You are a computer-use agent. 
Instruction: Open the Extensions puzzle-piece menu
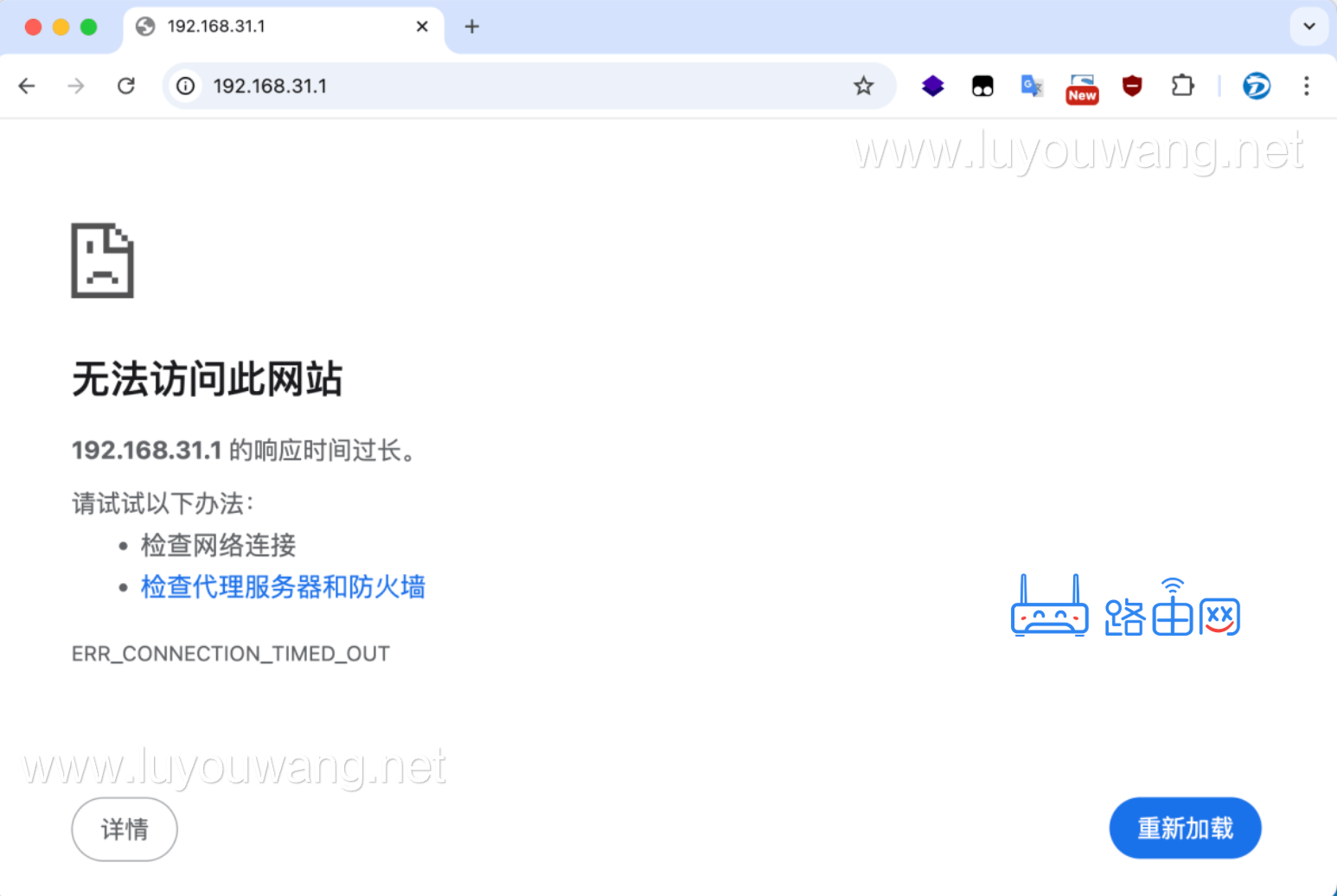pyautogui.click(x=1182, y=86)
